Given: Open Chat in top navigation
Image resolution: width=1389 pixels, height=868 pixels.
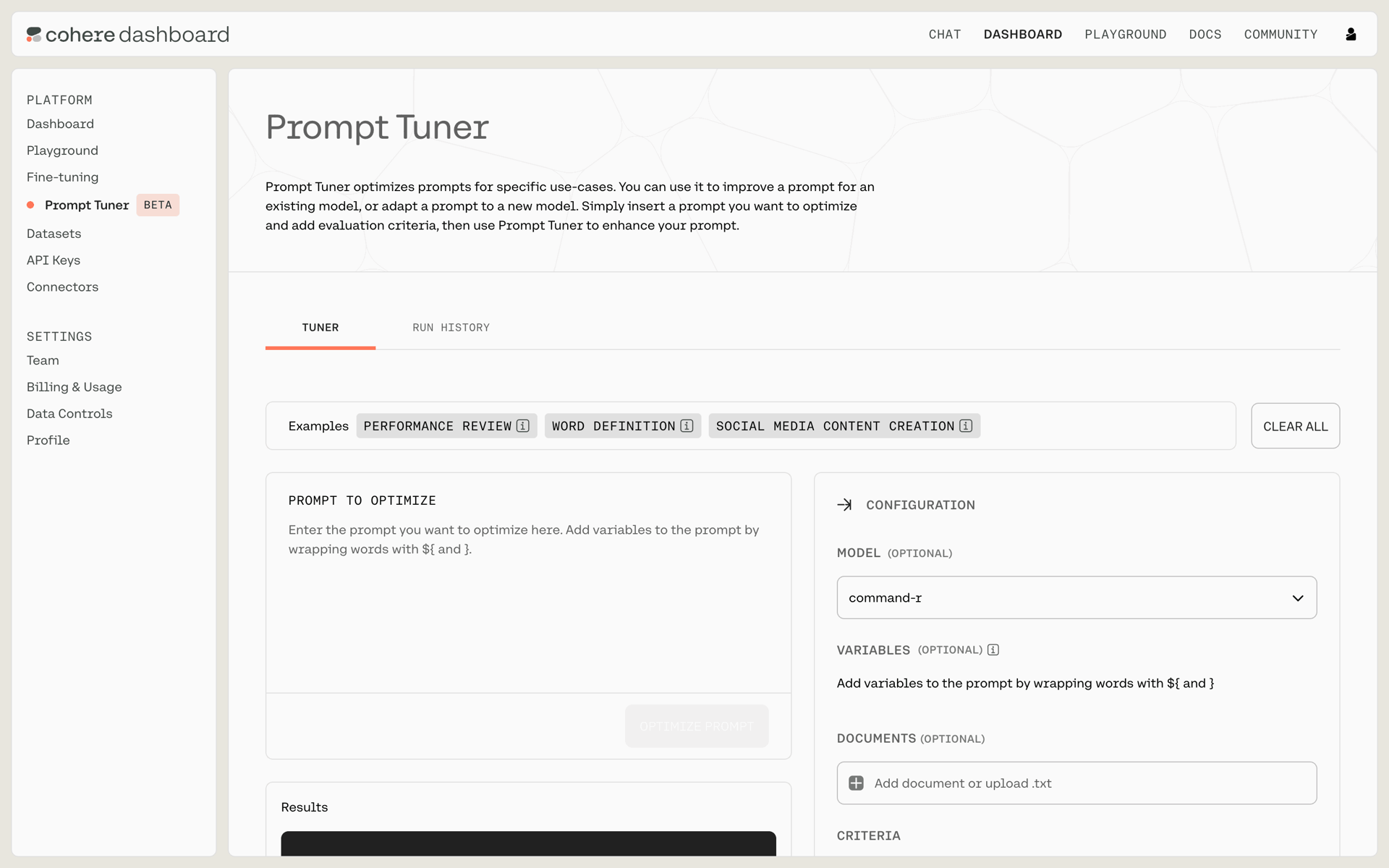Looking at the screenshot, I should [x=945, y=34].
